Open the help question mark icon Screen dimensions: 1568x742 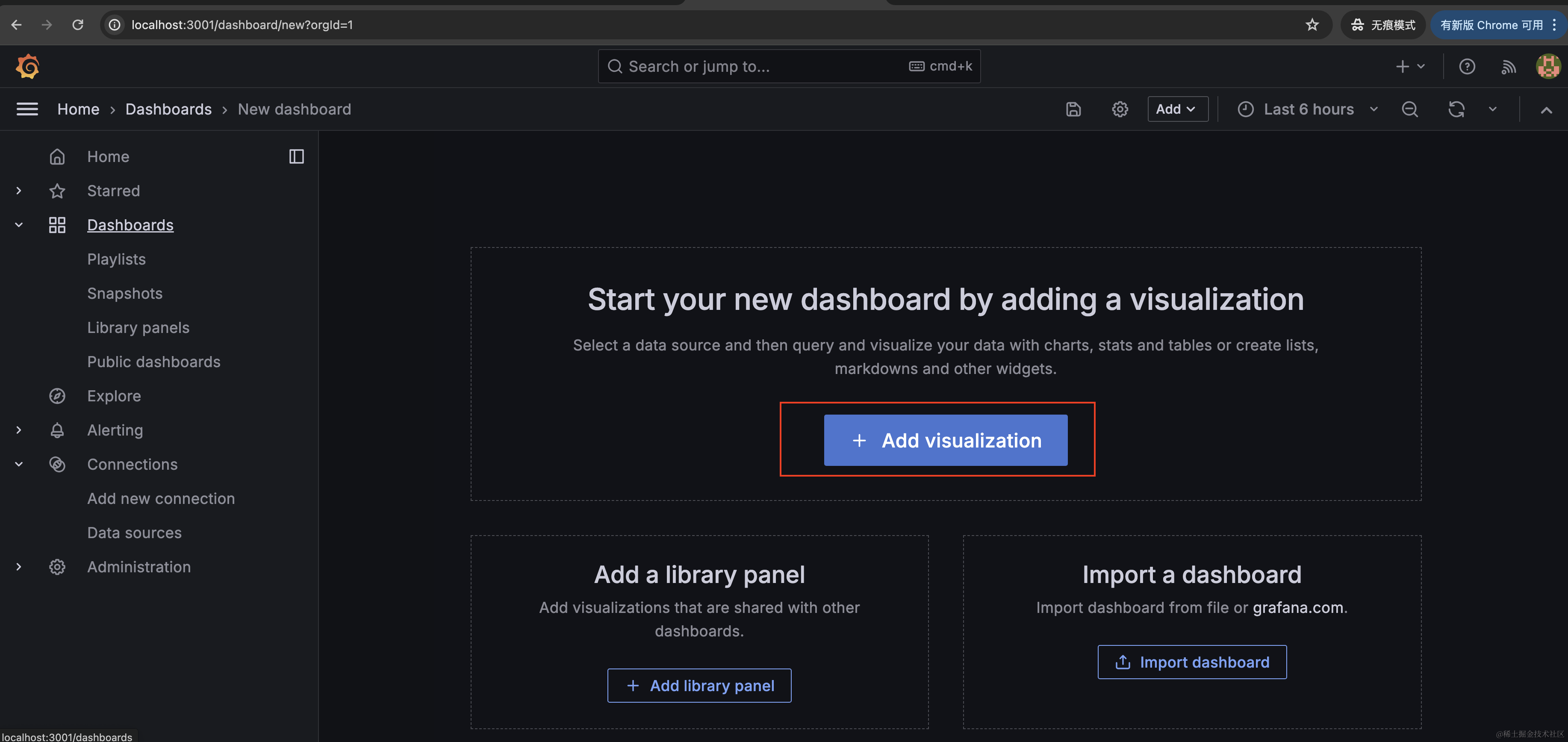(1466, 66)
